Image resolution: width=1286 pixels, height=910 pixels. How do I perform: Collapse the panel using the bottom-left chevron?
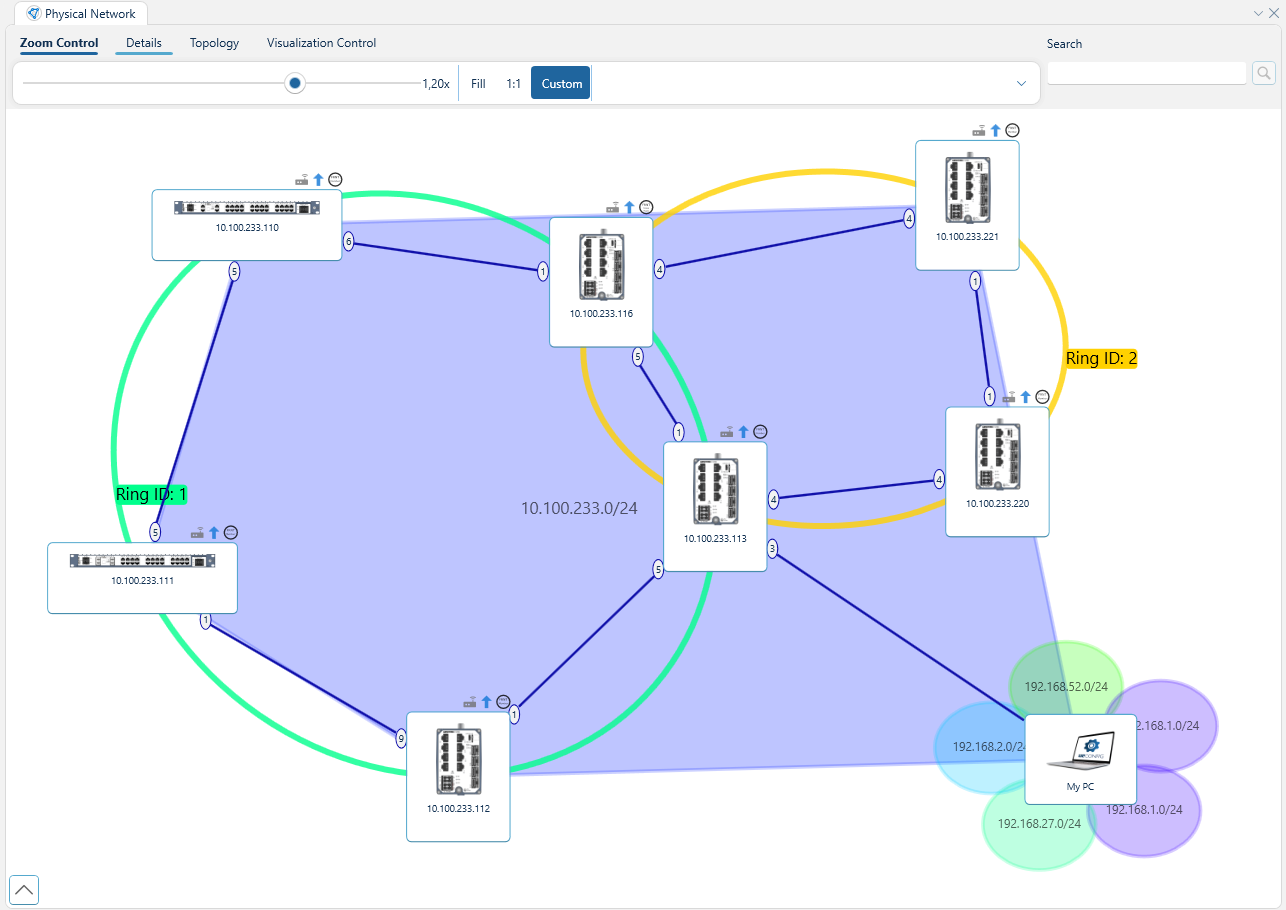tap(23, 889)
